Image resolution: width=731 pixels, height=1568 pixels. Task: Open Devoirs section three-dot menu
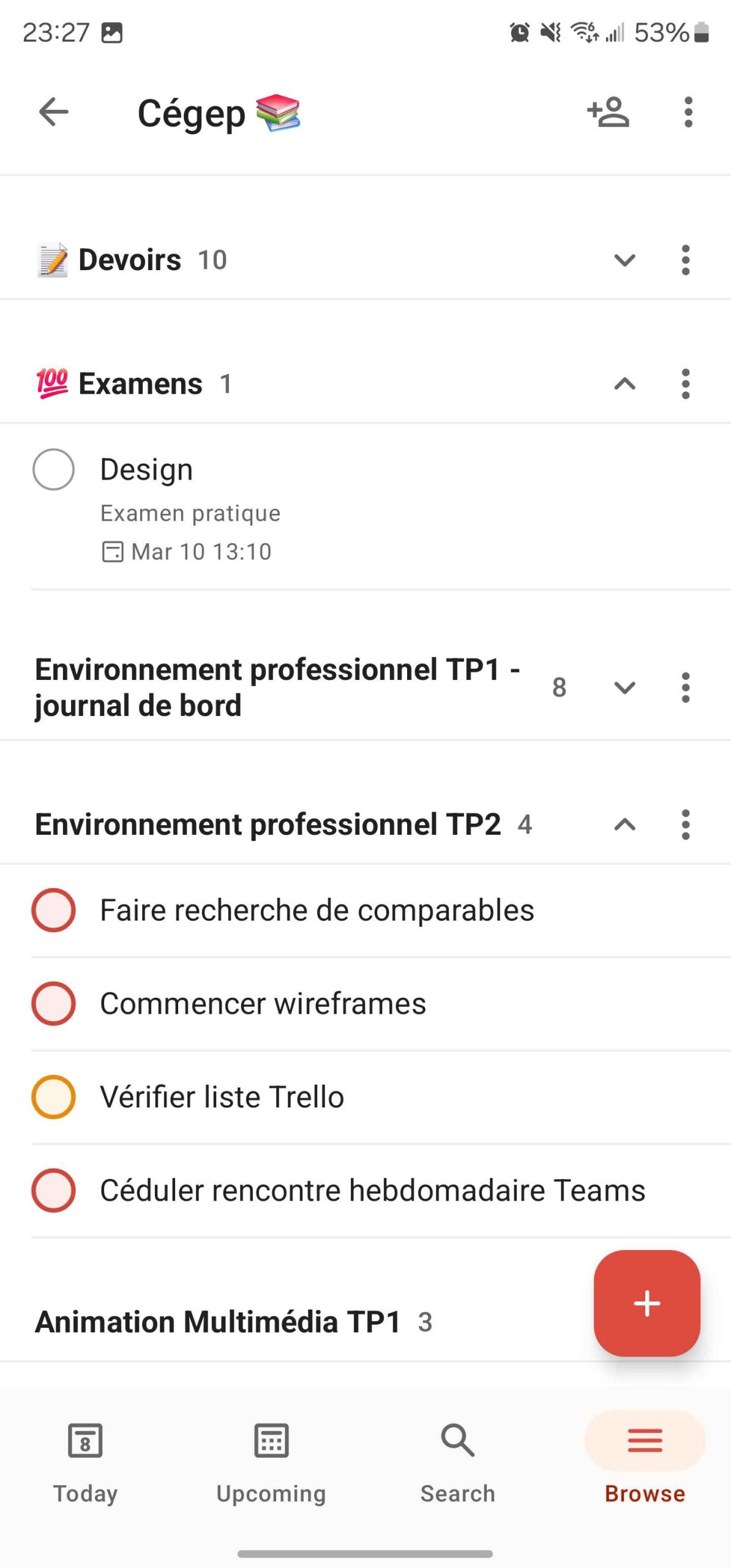pyautogui.click(x=686, y=260)
